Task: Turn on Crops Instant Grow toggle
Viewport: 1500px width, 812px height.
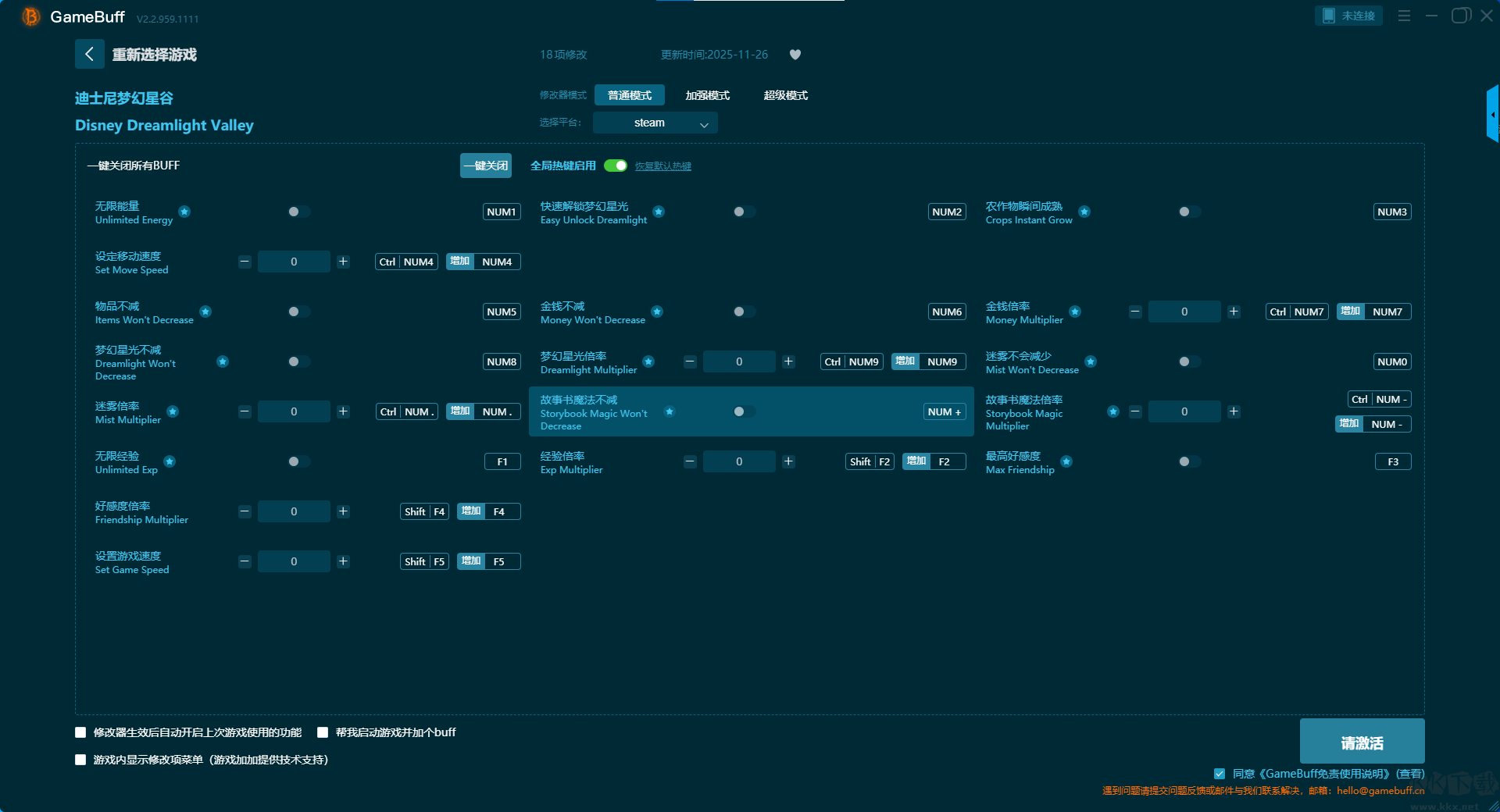Action: 1189,212
